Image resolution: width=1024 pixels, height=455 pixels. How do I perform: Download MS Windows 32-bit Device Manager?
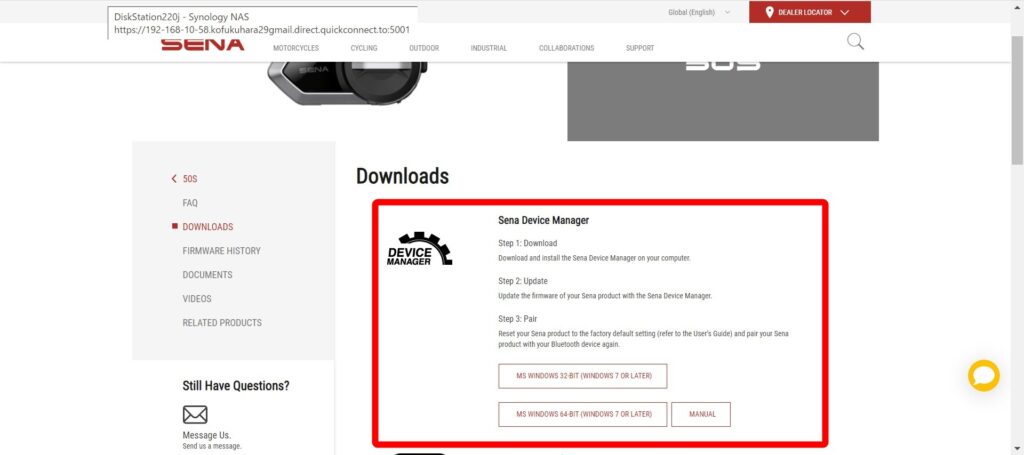point(583,376)
